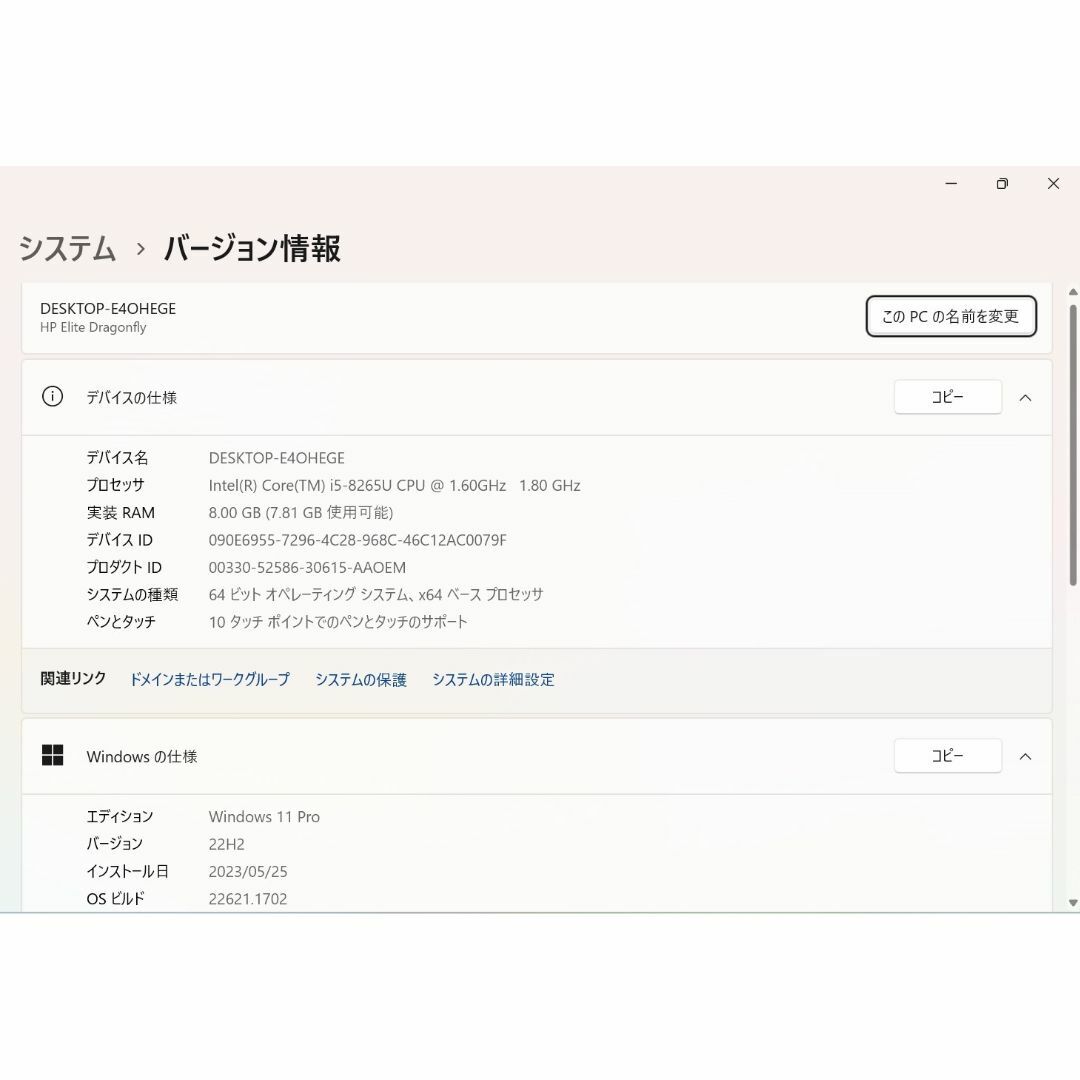The width and height of the screenshot is (1080, 1080).
Task: Click the デバイス名 value DESKTOP-E4OHEGE
Action: pos(277,458)
